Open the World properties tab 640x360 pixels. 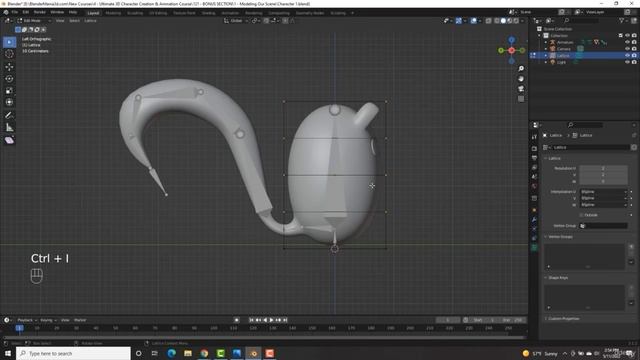(x=534, y=187)
